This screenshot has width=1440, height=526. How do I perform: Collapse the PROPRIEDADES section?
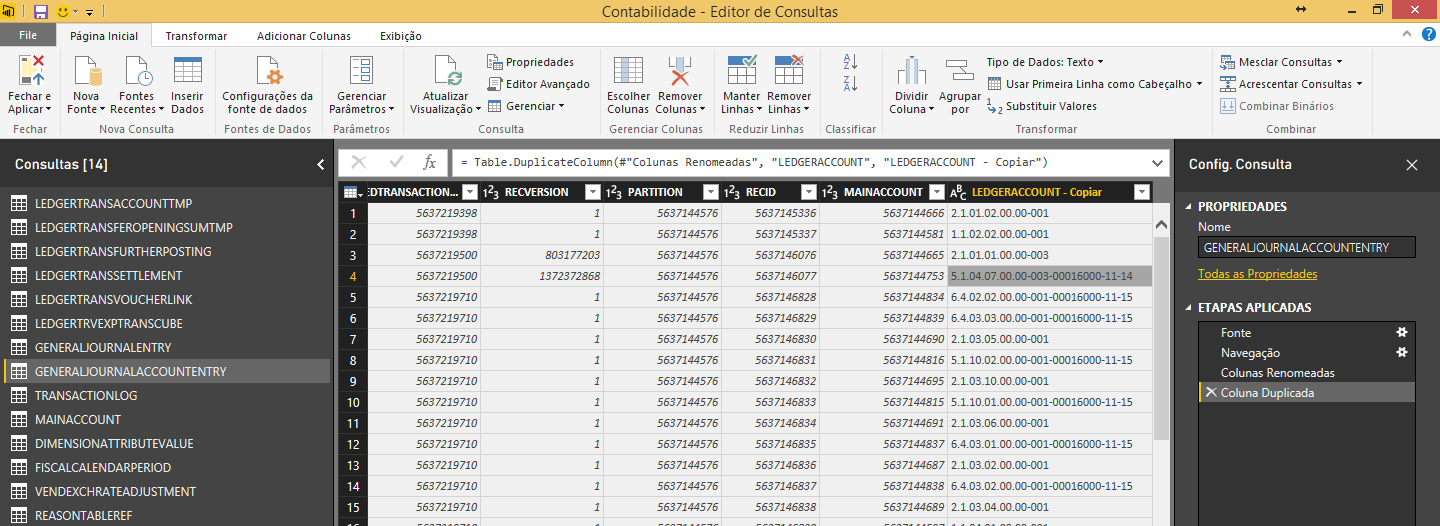point(1190,207)
